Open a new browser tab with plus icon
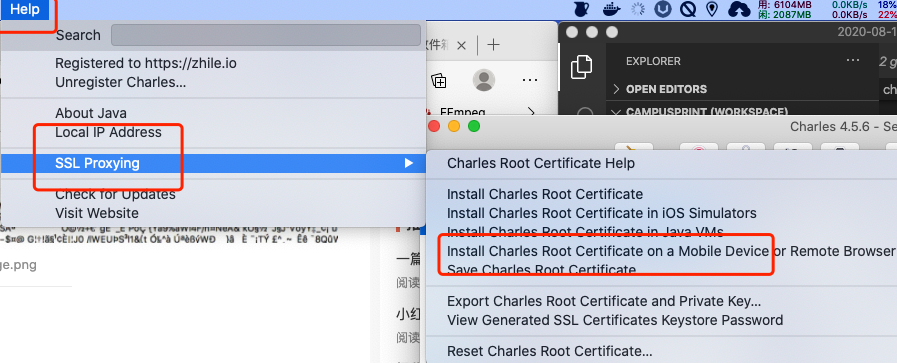Screen dimensions: 897x363 pyautogui.click(x=493, y=45)
